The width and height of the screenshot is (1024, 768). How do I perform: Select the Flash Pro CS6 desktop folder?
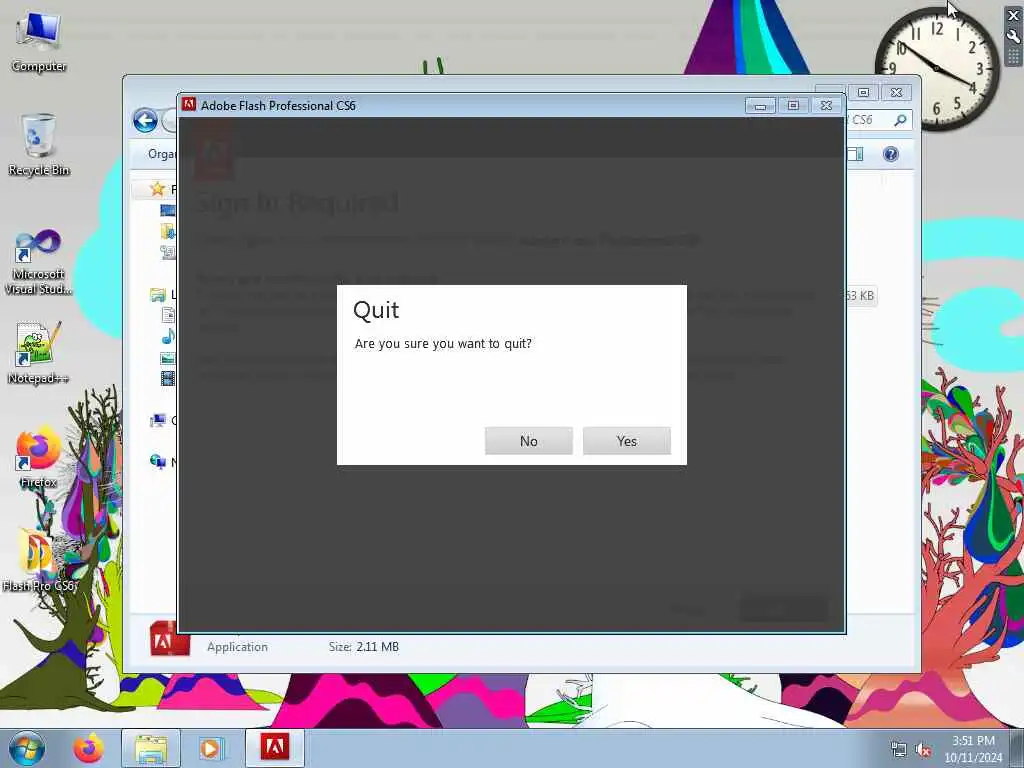coord(39,560)
